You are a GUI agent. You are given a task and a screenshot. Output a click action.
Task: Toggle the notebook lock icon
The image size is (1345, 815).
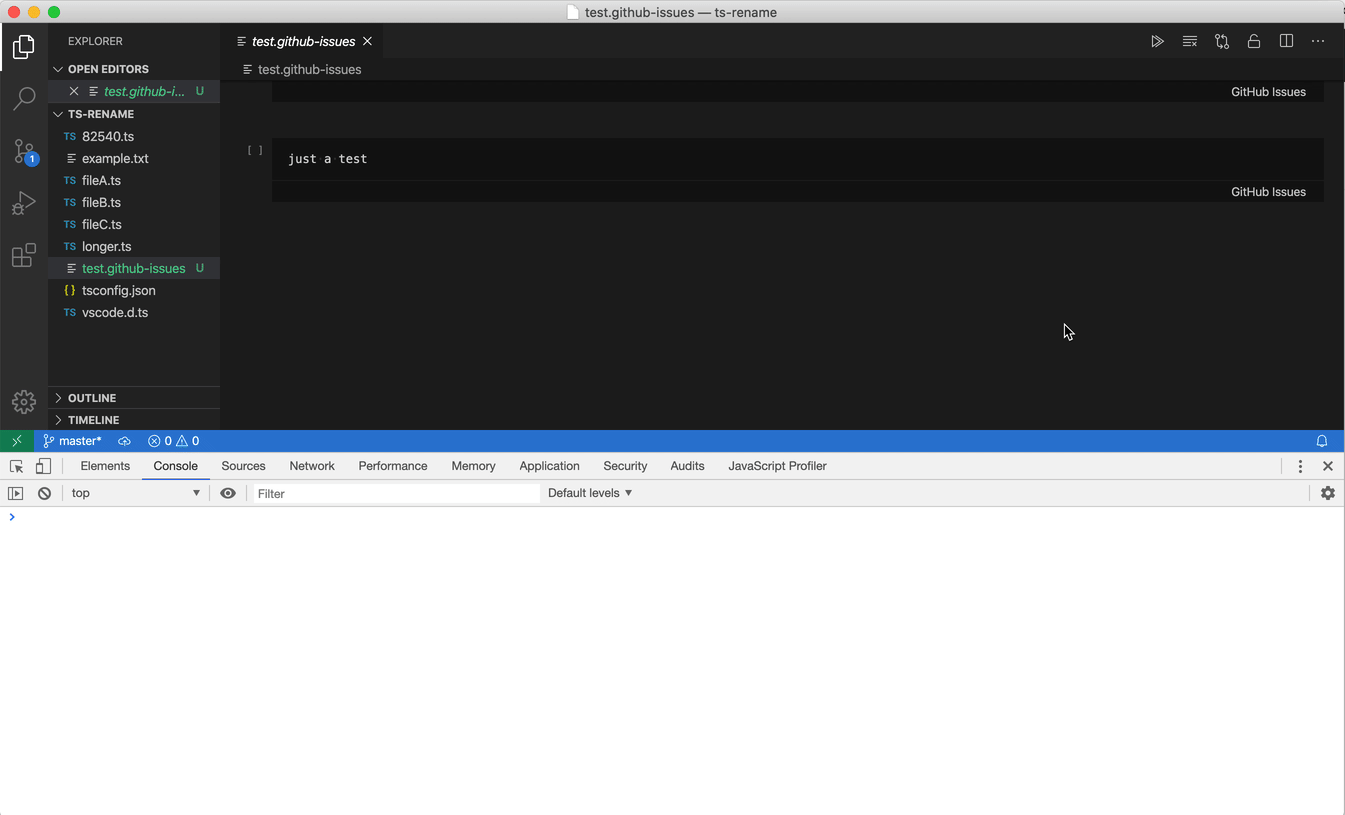pos(1253,41)
